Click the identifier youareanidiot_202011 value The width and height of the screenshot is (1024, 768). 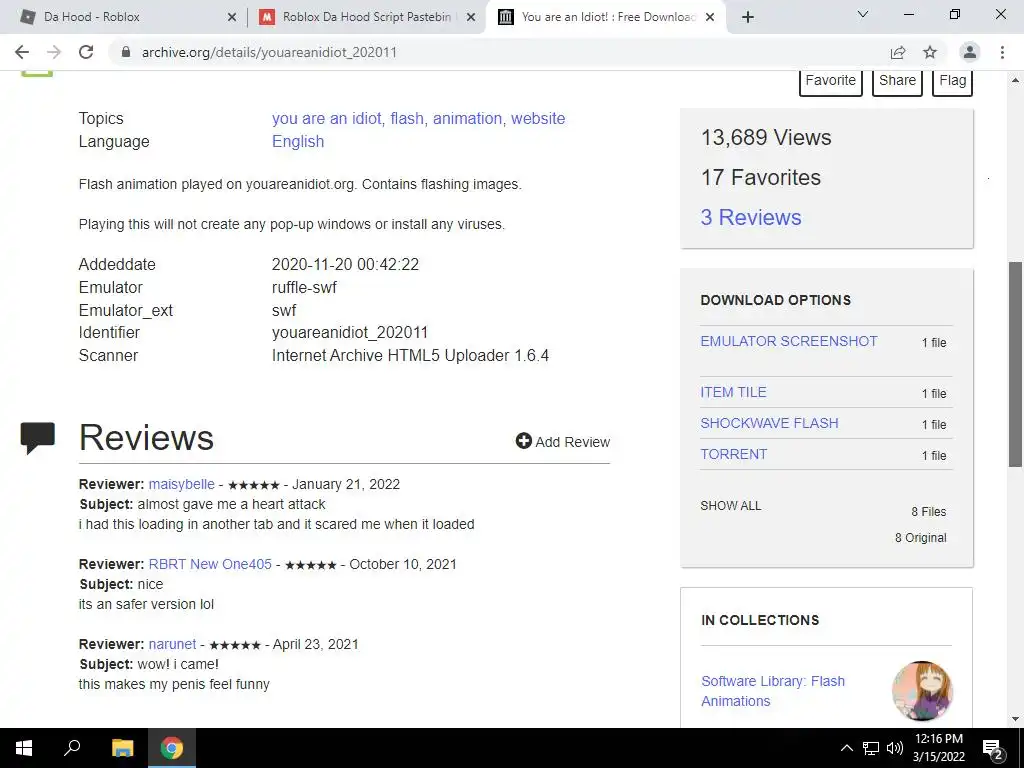coord(349,332)
